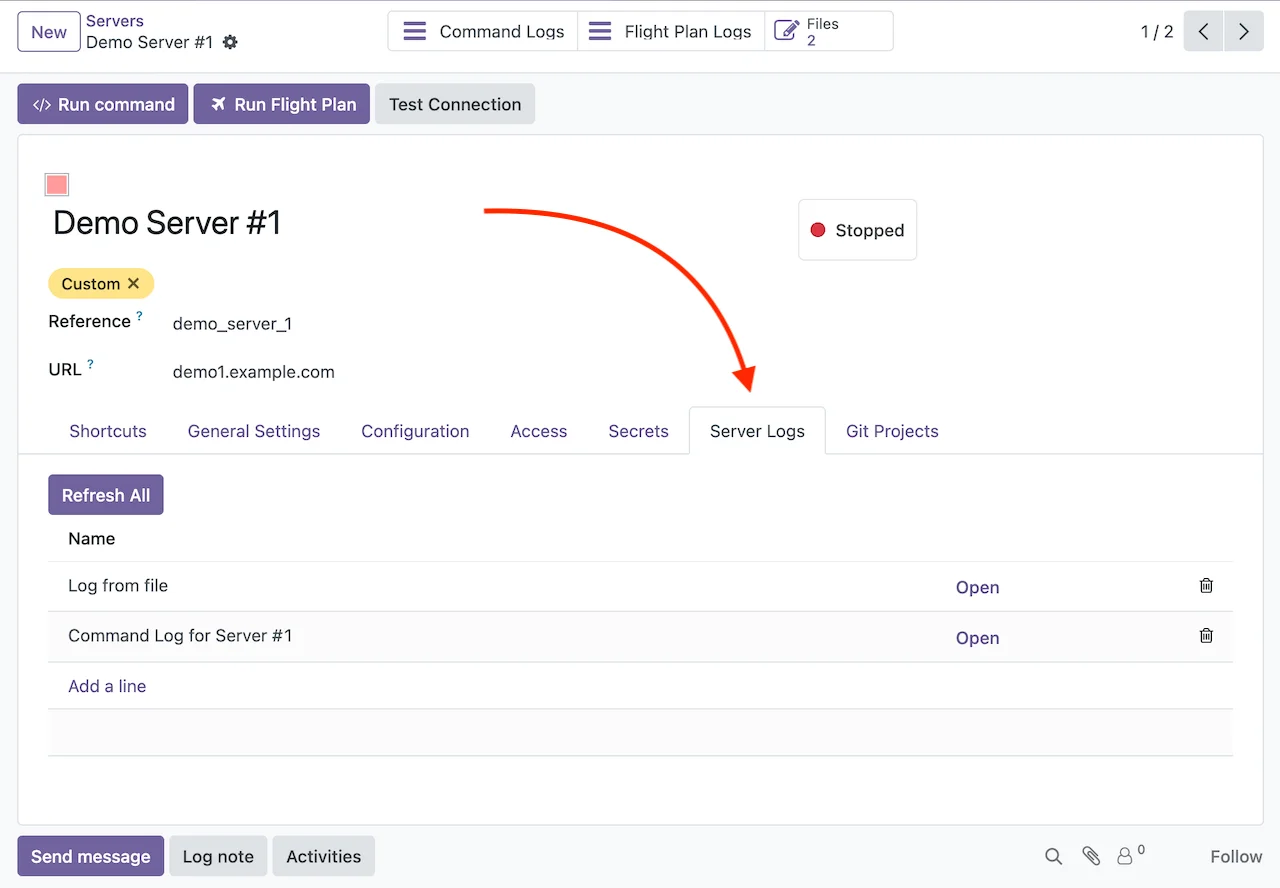The image size is (1280, 888).
Task: Open the followers person icon
Action: pyautogui.click(x=1125, y=856)
